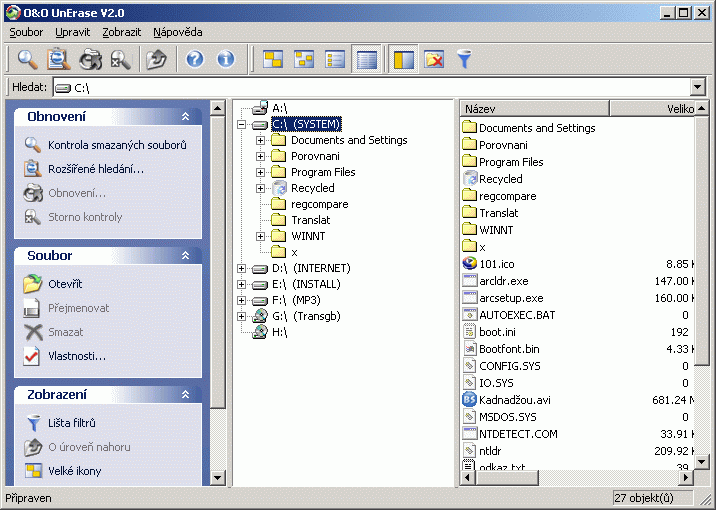Switch to large icons view in toolbar
Screen dimensions: 716x510
pos(273,60)
